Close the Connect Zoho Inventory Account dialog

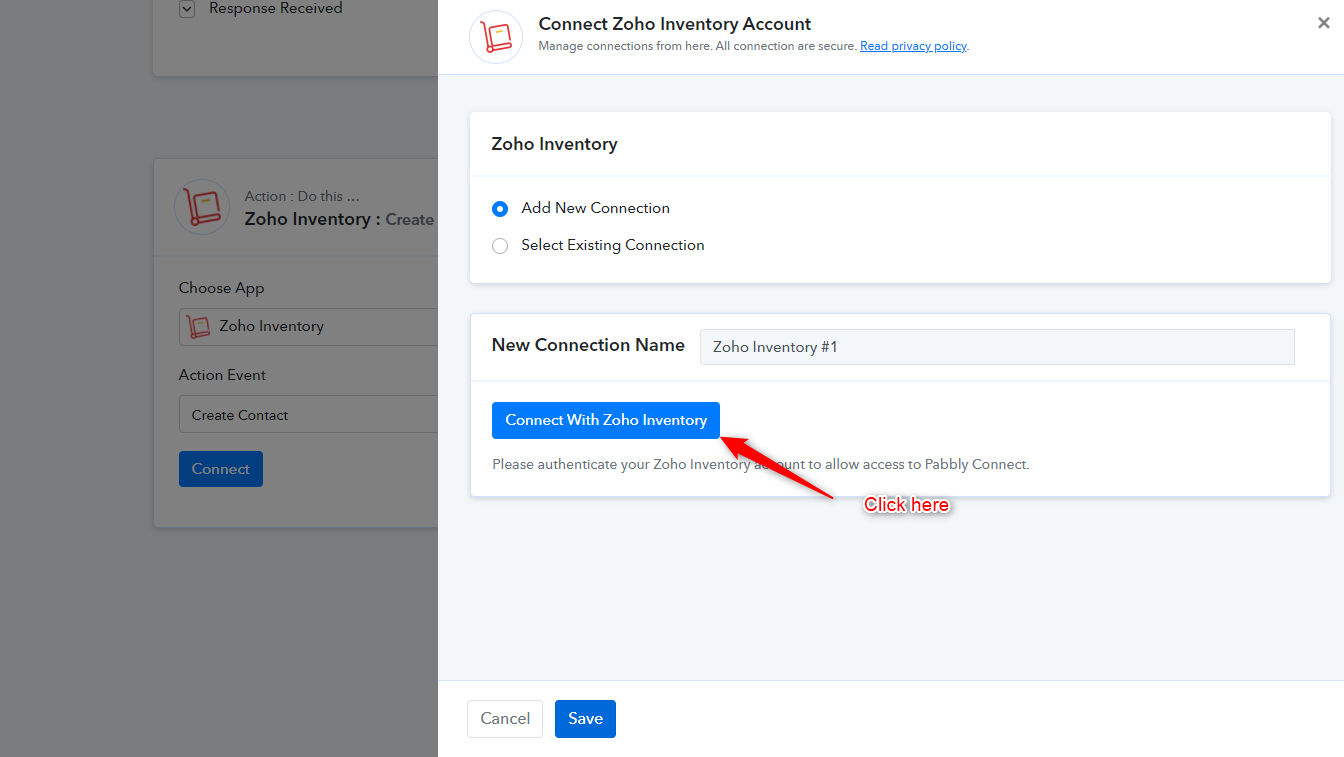point(1323,23)
